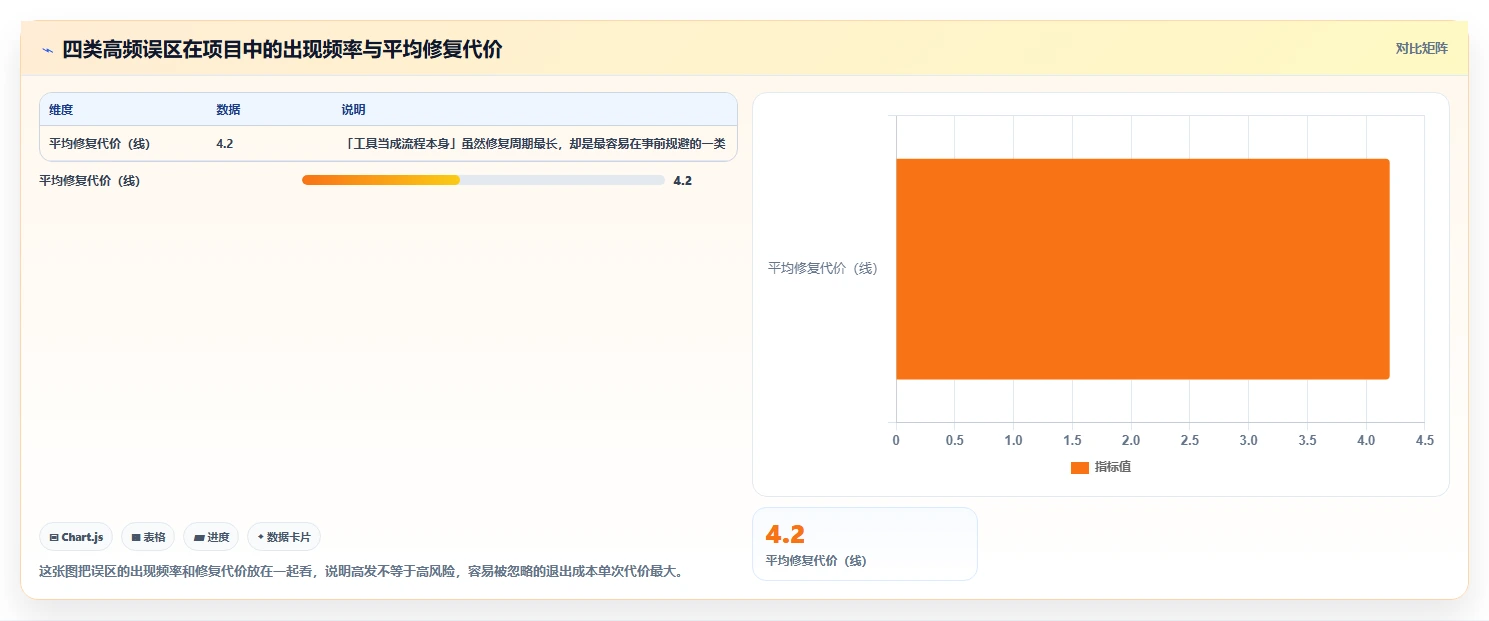Screen dimensions: 1489x621
Task: Click the summary sentence beginning 这张图把误区
Action: (361, 572)
